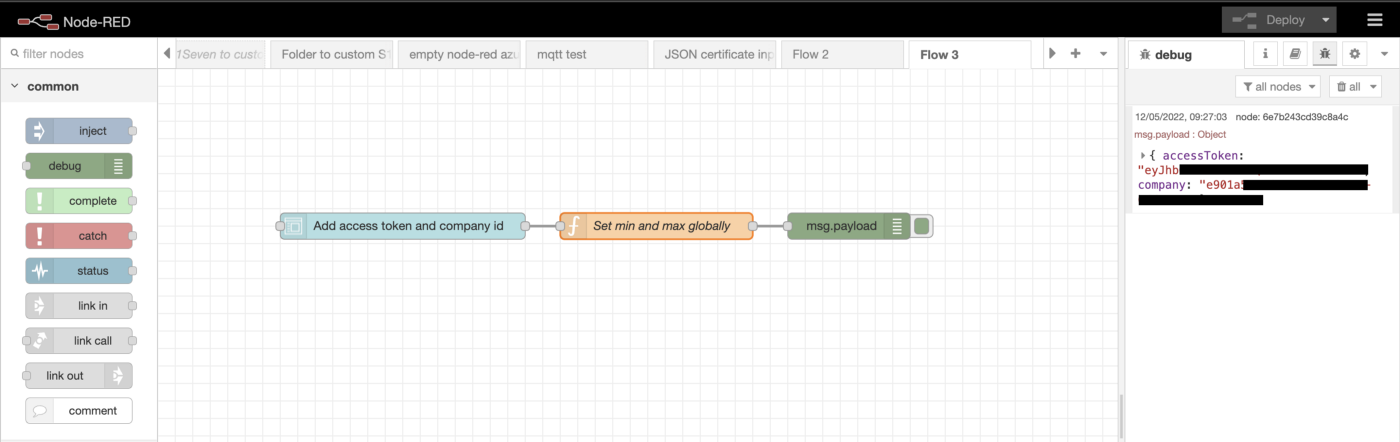Open the all nodes filter dropdown
1400x442 pixels.
coord(1278,87)
